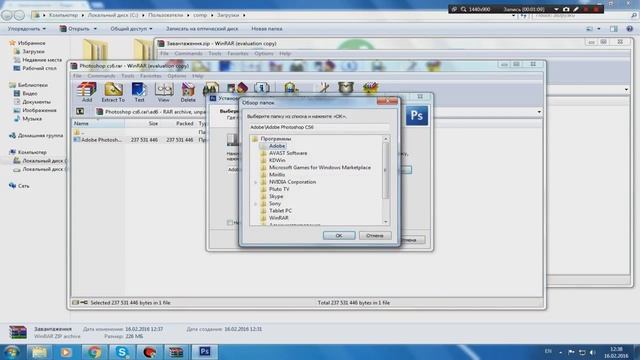The height and width of the screenshot is (360, 640).
Task: Click the Delete toolbar icon in WinRAR
Action: [x=188, y=91]
